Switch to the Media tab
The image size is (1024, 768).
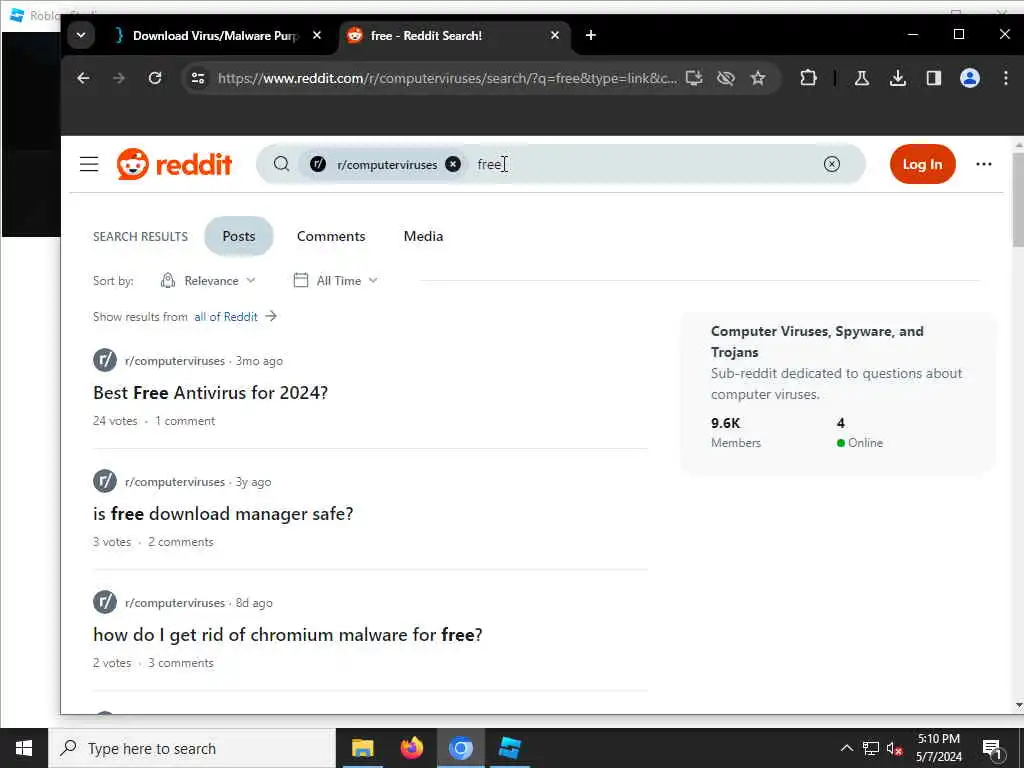click(x=423, y=236)
